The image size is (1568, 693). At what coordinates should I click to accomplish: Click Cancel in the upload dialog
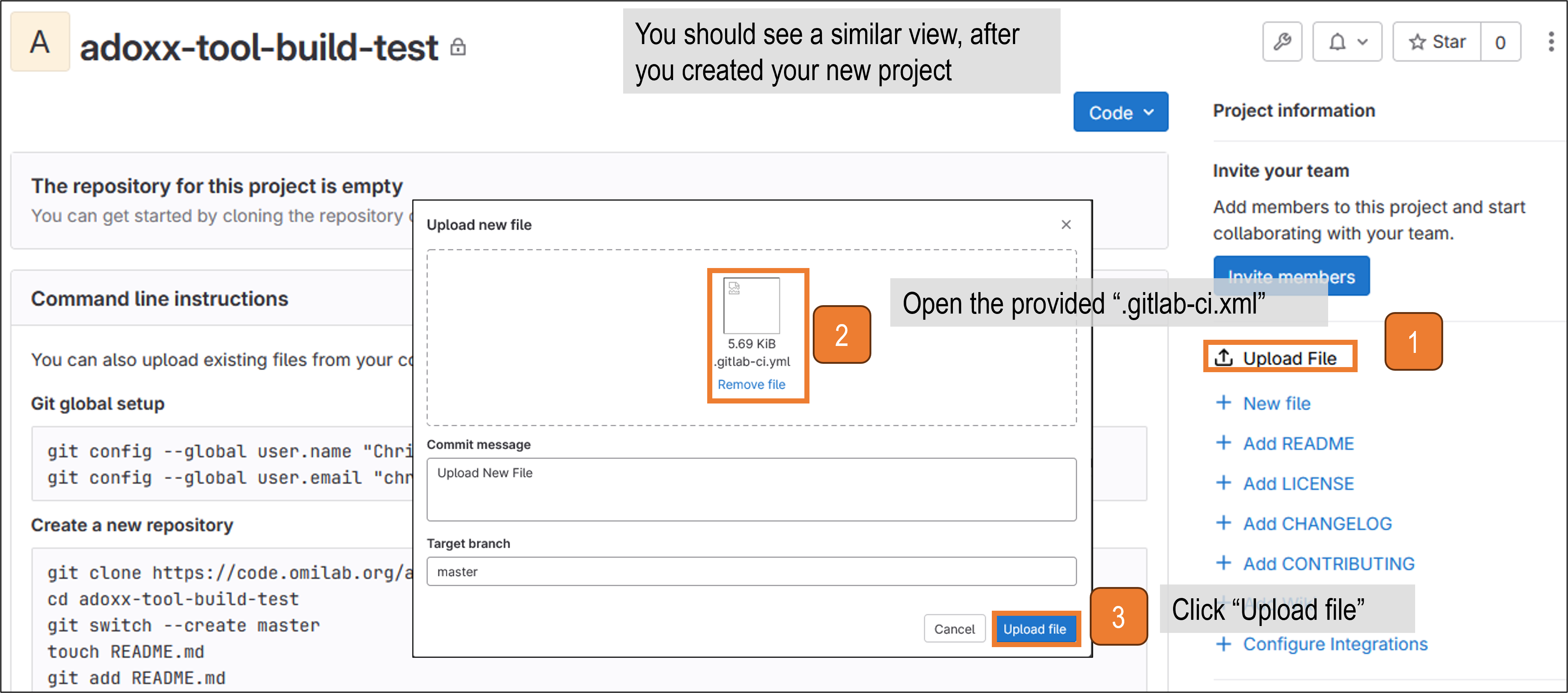point(954,629)
